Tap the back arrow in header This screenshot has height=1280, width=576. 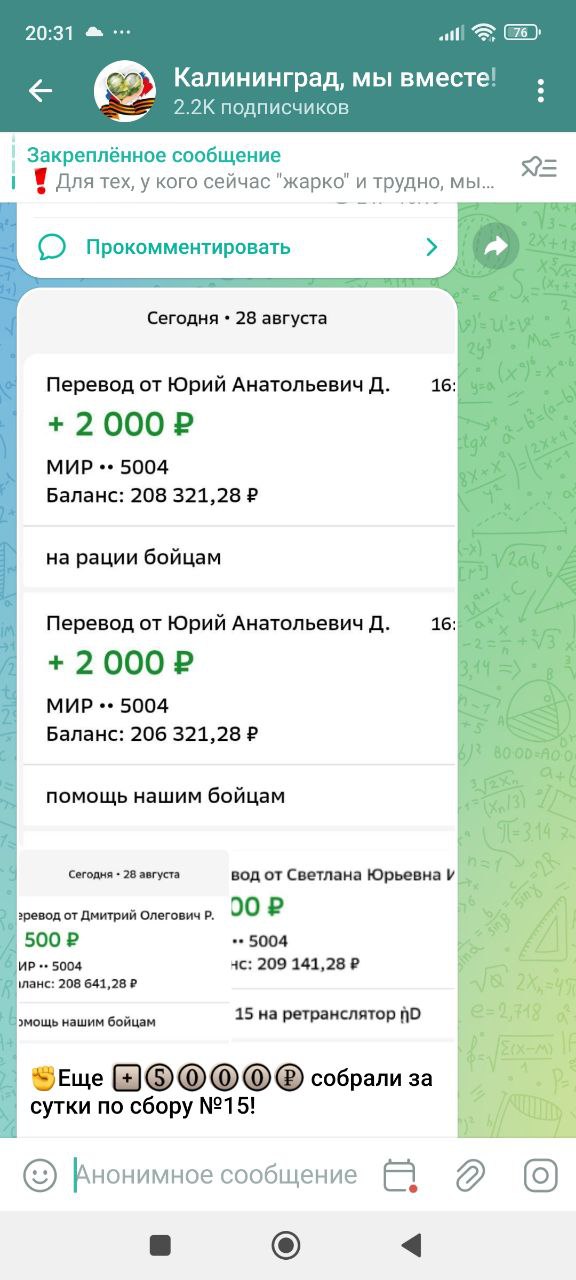pyautogui.click(x=40, y=91)
